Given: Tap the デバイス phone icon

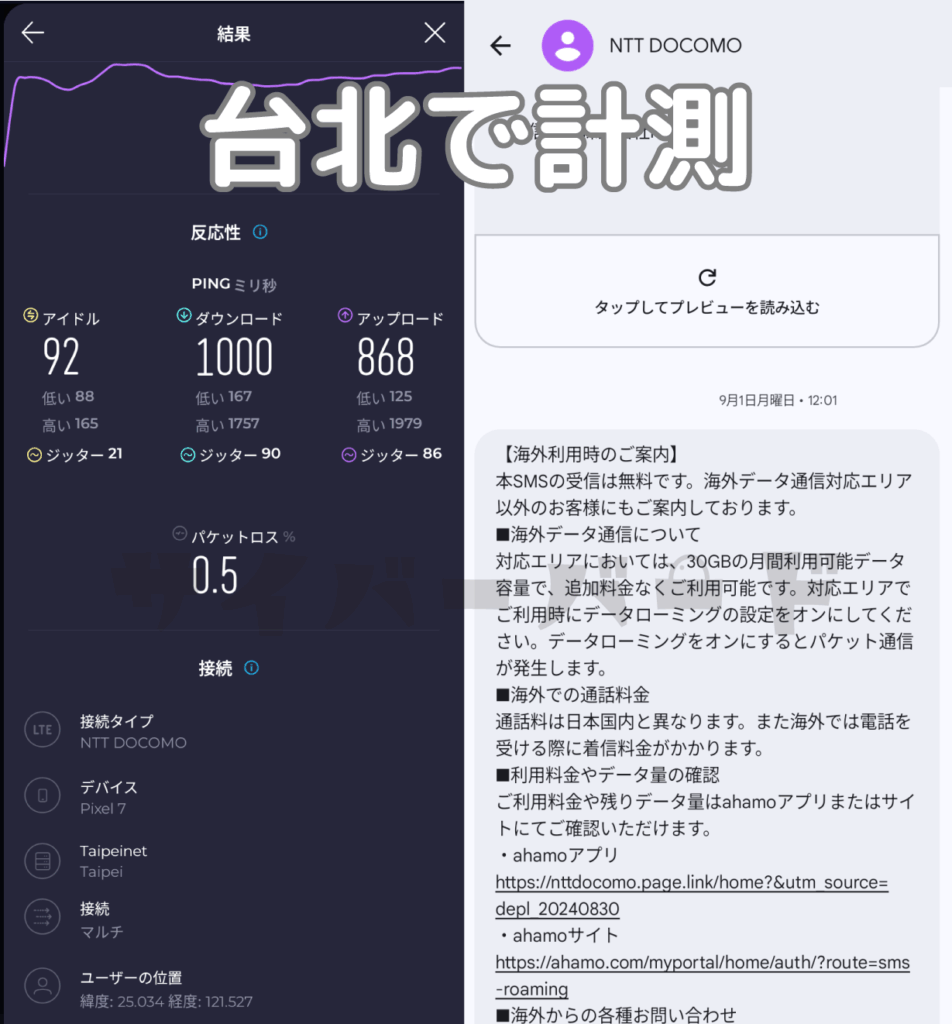Looking at the screenshot, I should tap(42, 795).
